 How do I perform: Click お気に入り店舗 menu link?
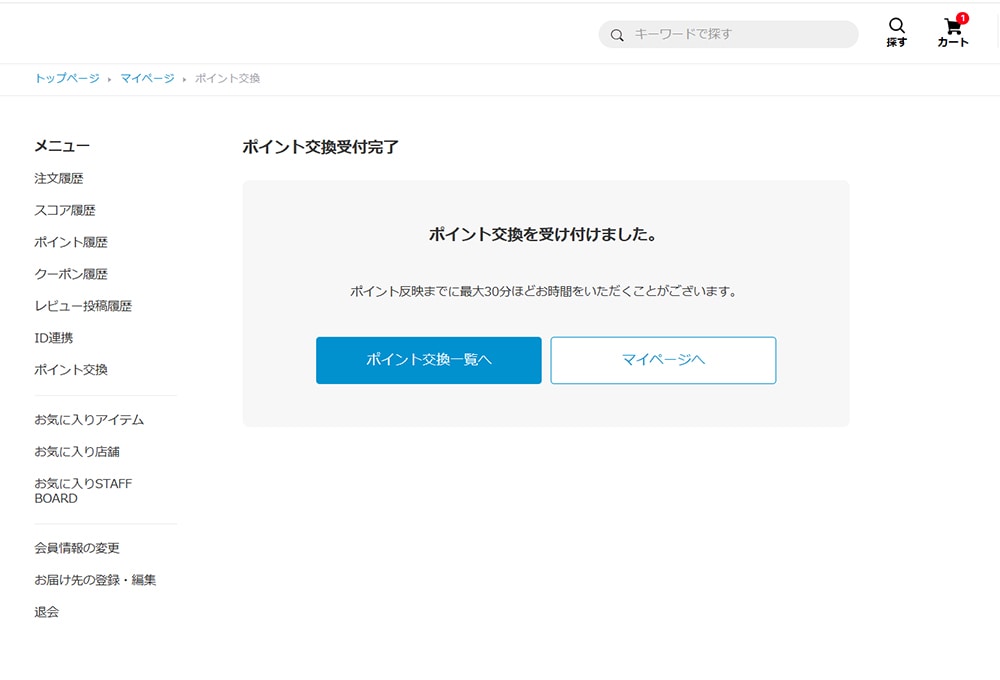point(77,452)
